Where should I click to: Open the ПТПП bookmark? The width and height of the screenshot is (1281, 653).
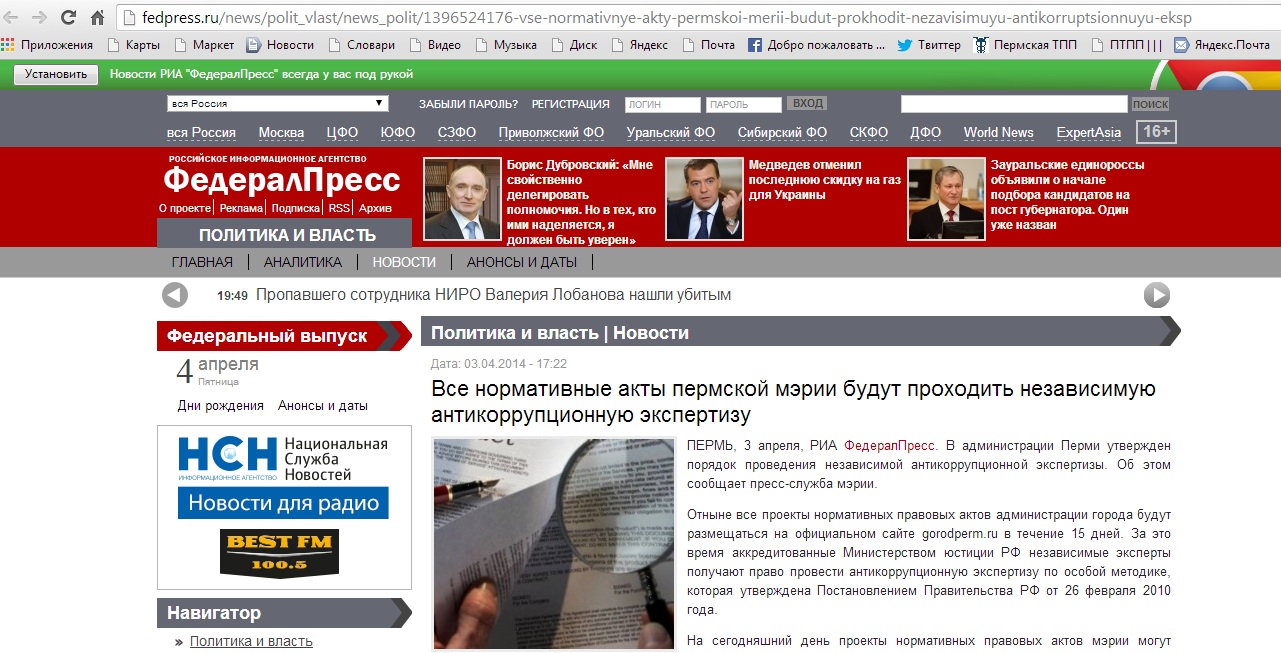point(1126,45)
